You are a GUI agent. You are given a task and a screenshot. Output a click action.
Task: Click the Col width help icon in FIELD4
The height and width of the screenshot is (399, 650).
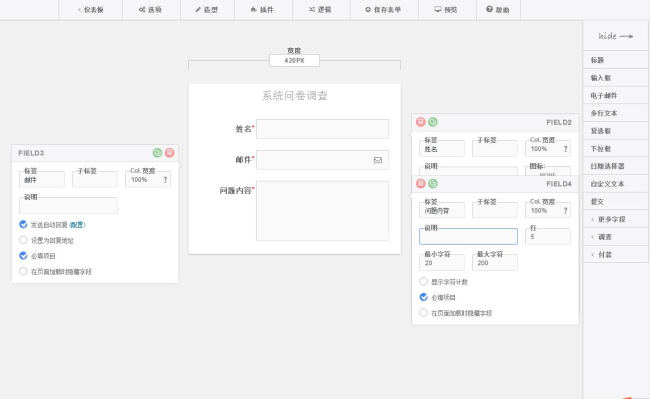pos(565,210)
